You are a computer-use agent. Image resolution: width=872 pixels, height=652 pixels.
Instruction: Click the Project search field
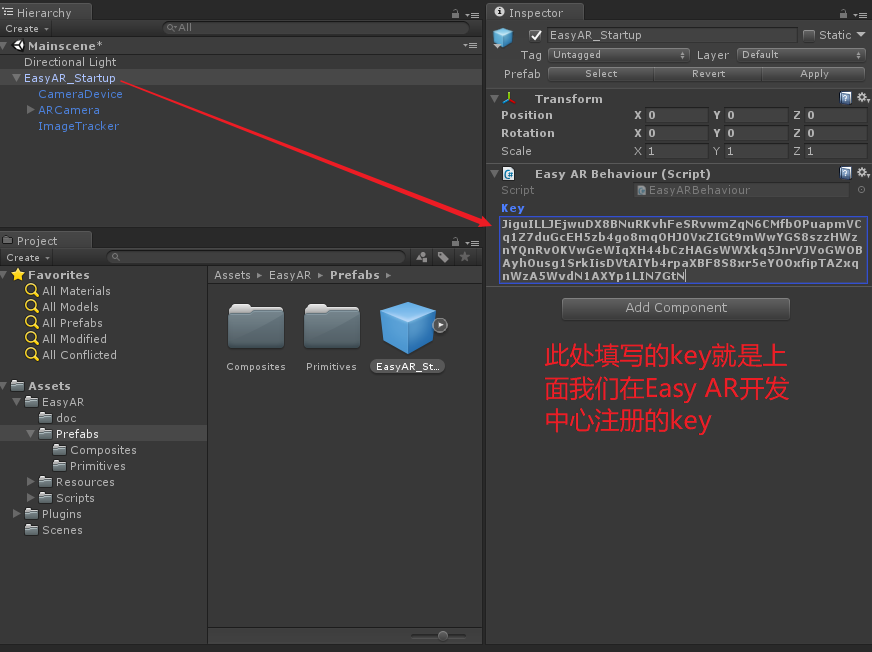(x=256, y=257)
